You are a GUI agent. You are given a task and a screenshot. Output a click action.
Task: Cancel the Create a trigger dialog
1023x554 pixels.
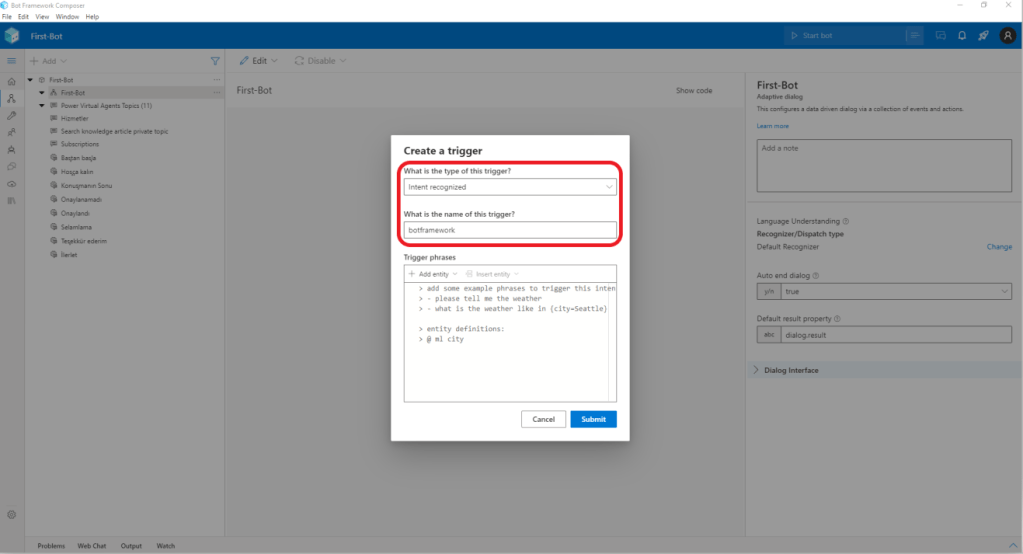pos(543,419)
